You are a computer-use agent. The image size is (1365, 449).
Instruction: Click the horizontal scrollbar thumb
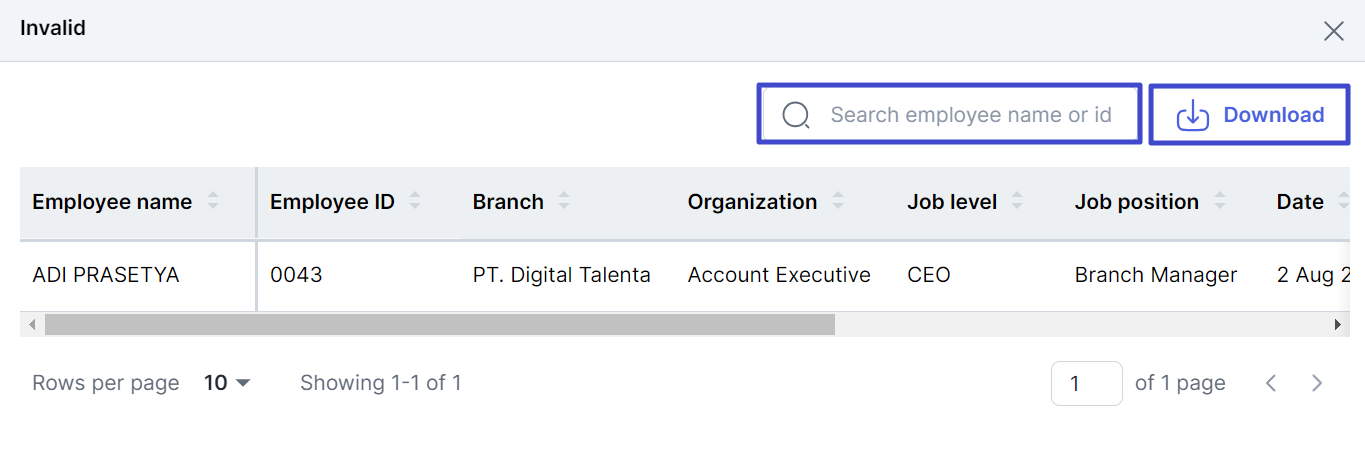coord(439,324)
